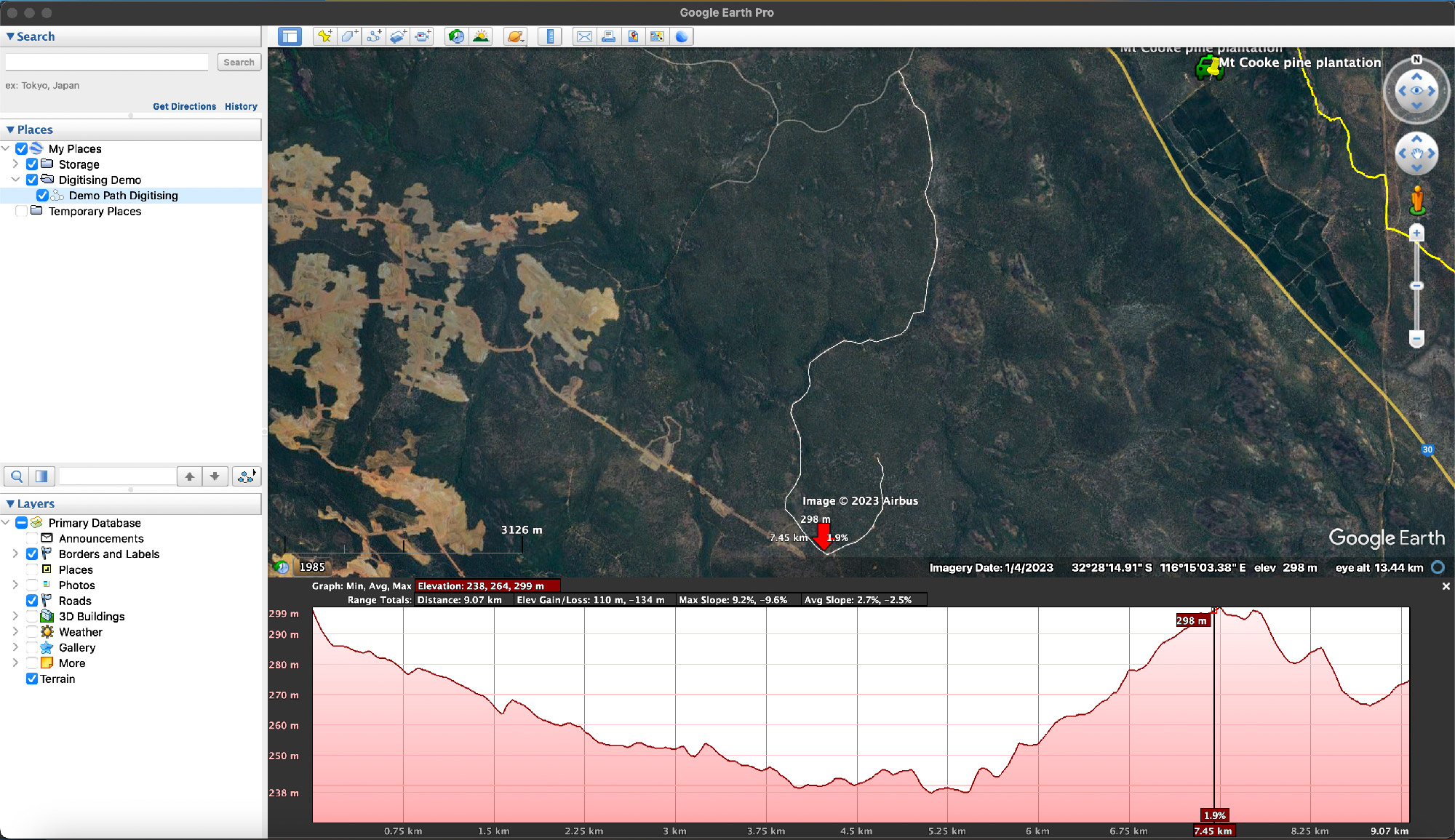This screenshot has width=1455, height=840.
Task: Open Get Directions link
Action: 184,106
